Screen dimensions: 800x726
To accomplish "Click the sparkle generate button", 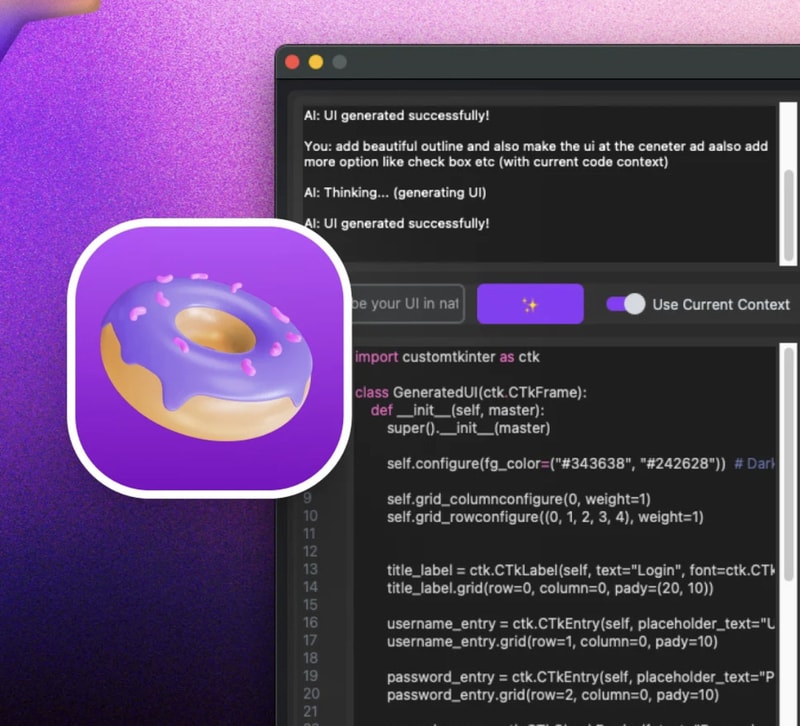I will [530, 304].
